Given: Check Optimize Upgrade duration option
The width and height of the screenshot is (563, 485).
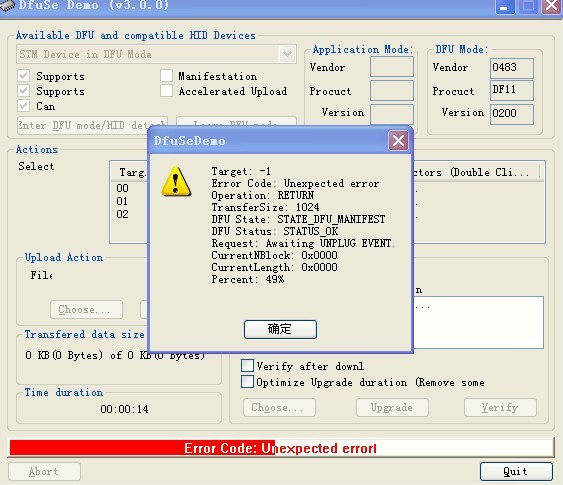Looking at the screenshot, I should (247, 382).
